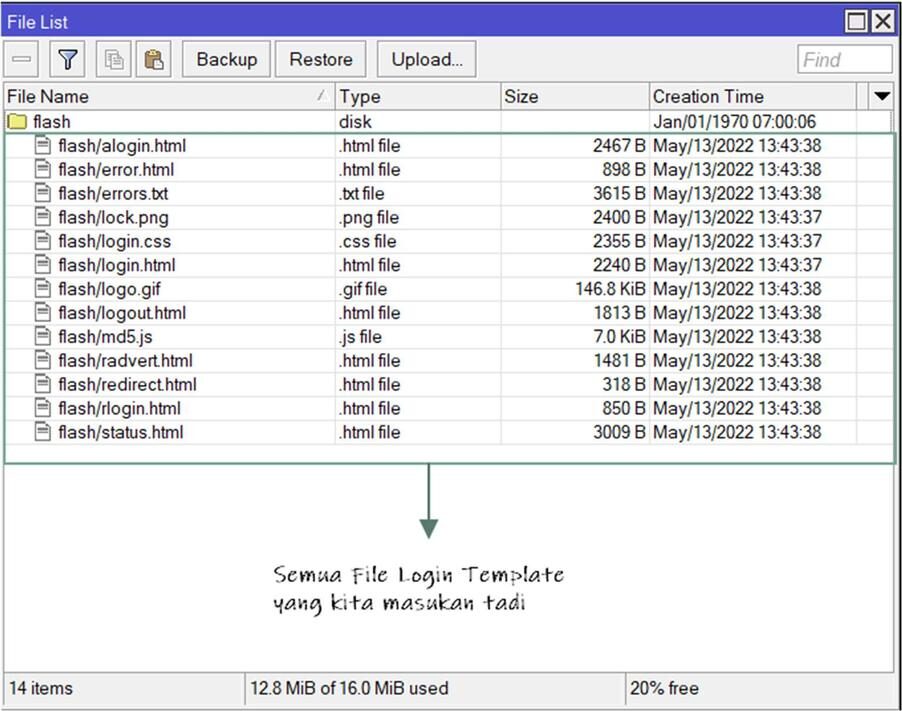Open the column selector dropdown arrow
The height and width of the screenshot is (711, 902).
(881, 97)
